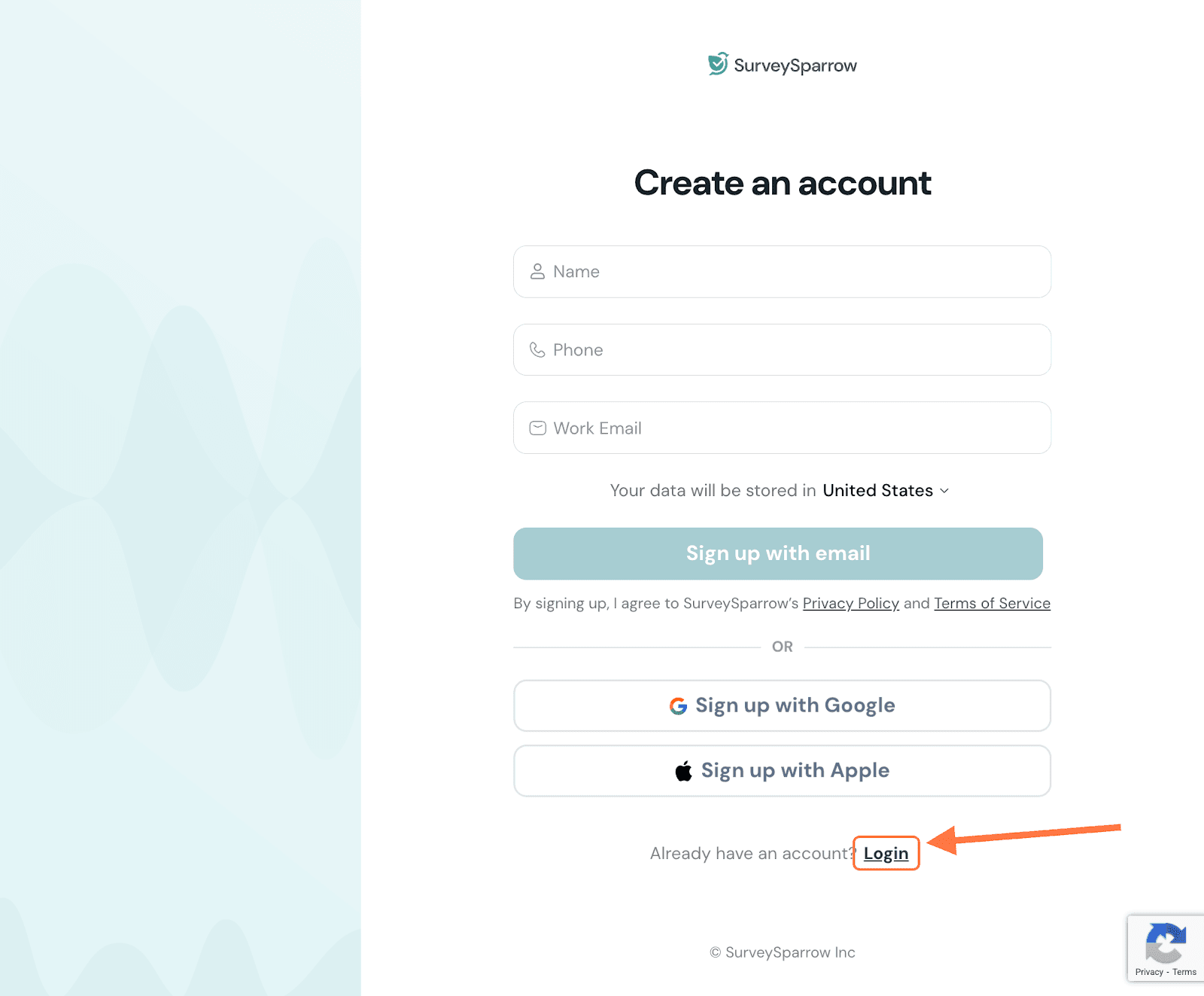Go to the Login link

[x=886, y=854]
